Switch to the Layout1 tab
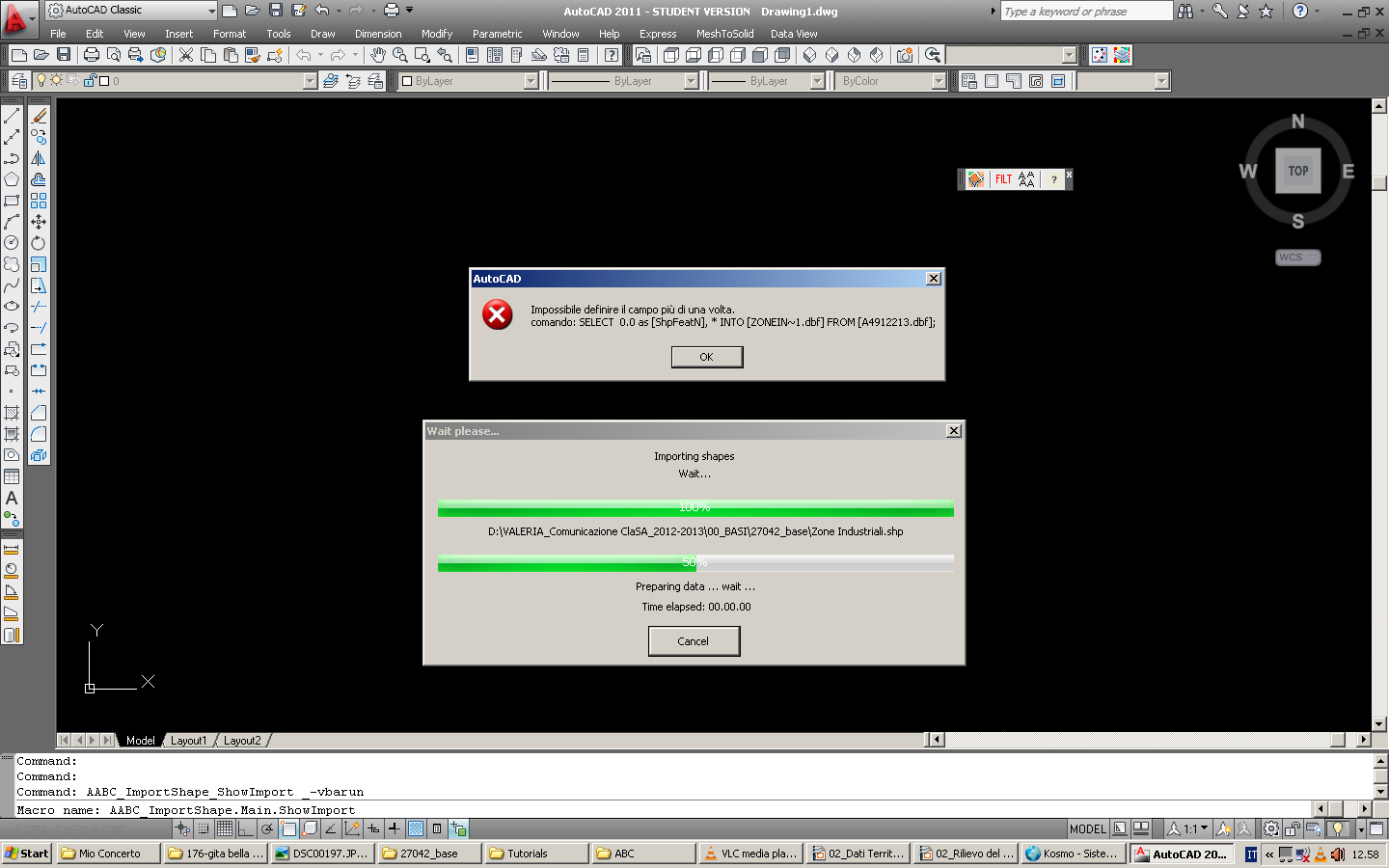The height and width of the screenshot is (868, 1389). click(x=188, y=741)
